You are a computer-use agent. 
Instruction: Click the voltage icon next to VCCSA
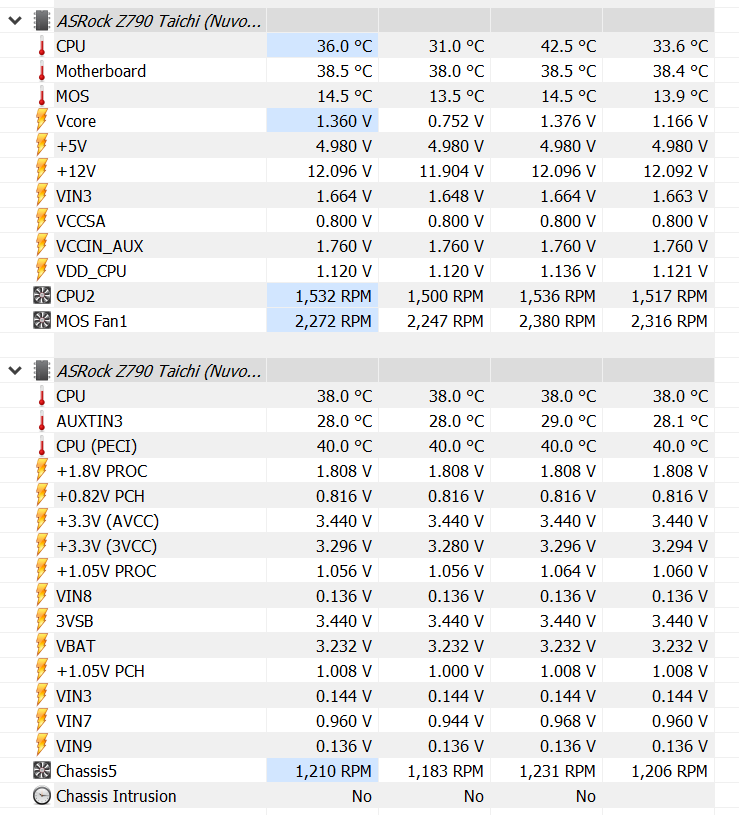coord(42,220)
